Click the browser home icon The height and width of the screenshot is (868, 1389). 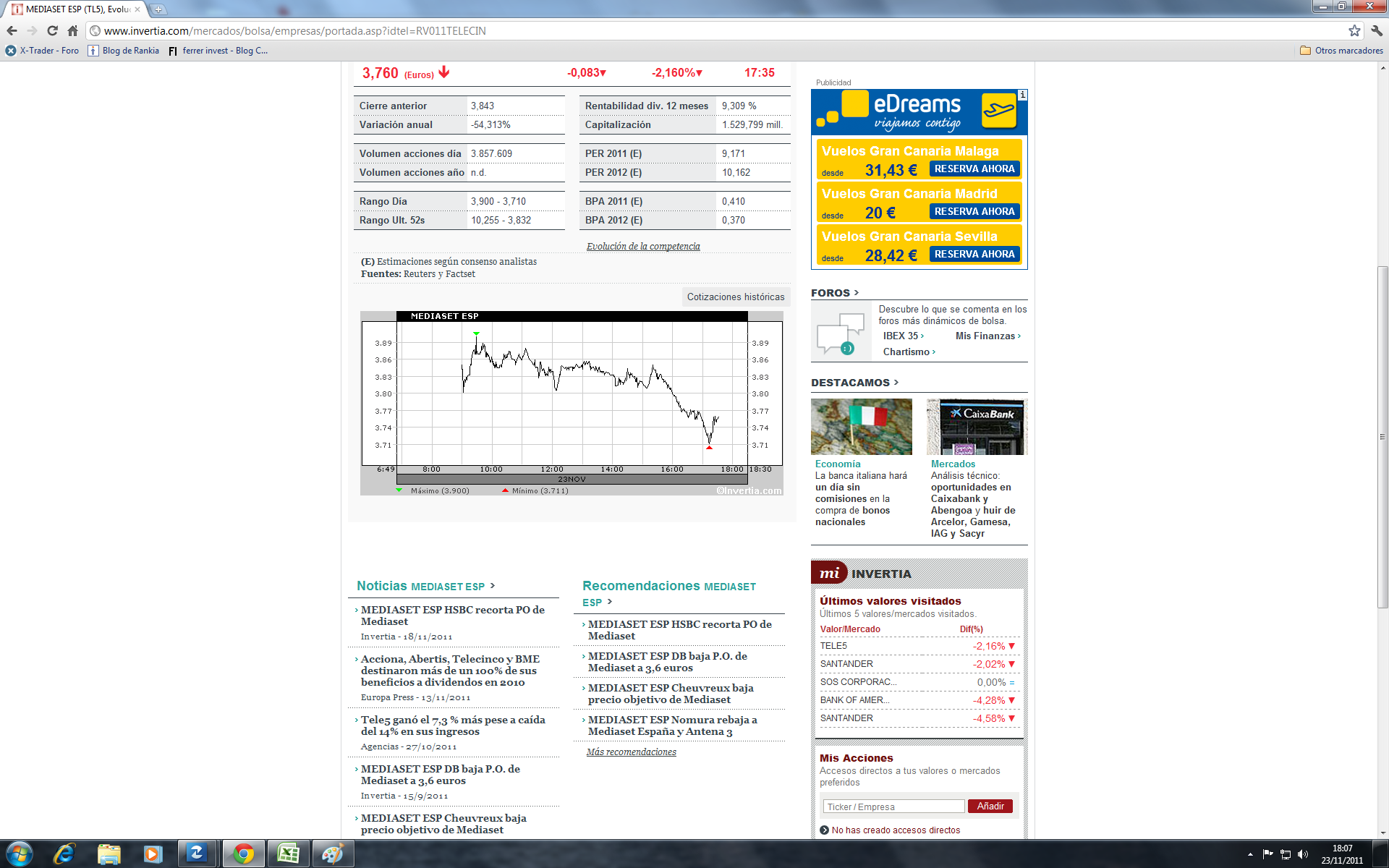coord(72,30)
